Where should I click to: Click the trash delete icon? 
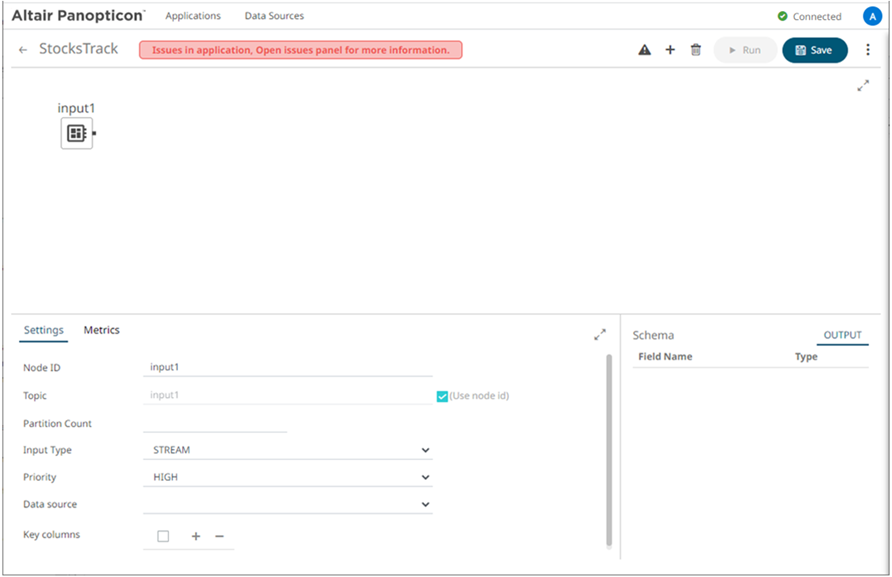696,50
